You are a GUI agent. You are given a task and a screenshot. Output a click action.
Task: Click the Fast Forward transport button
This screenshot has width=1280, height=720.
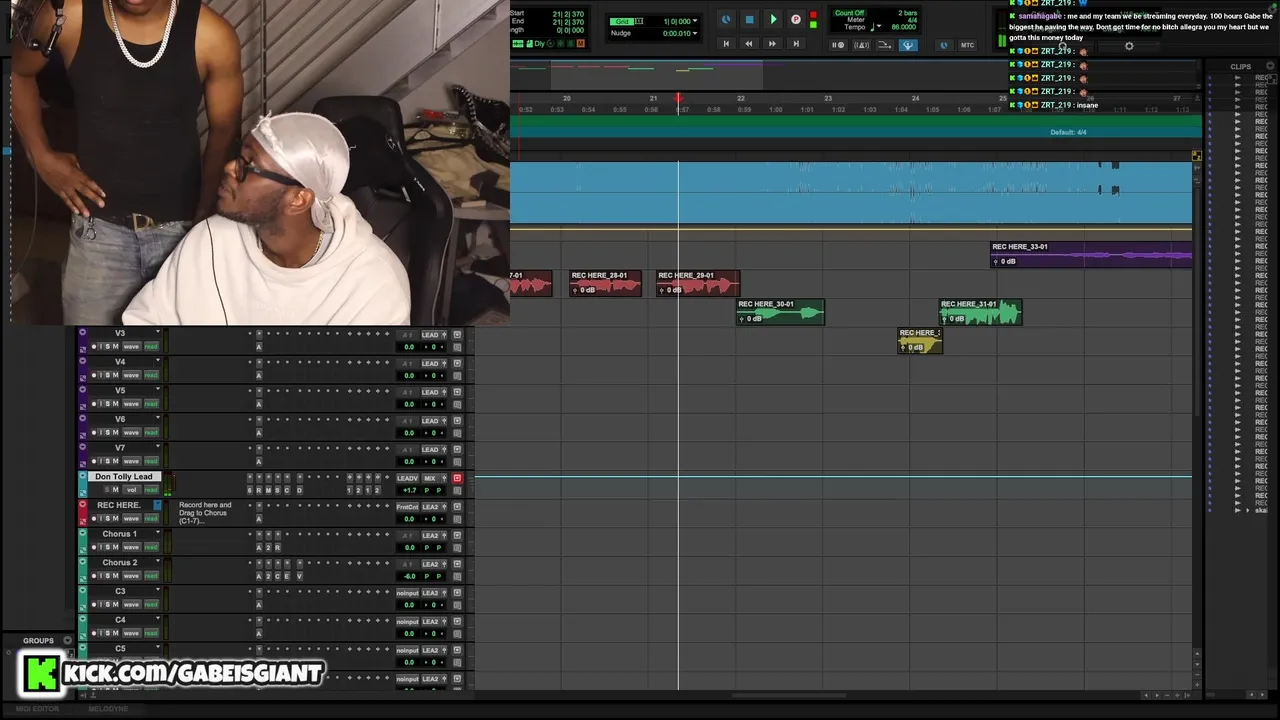coord(772,44)
